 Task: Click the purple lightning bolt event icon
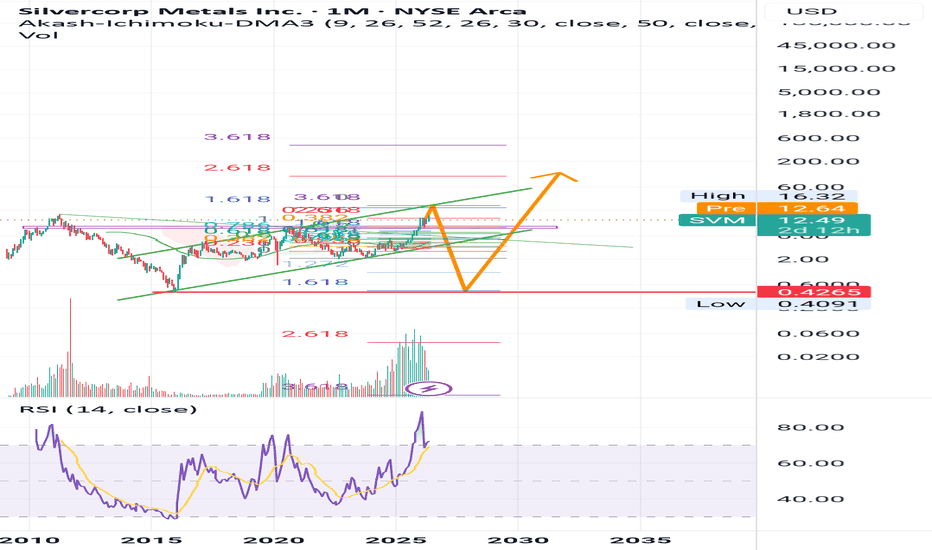429,389
